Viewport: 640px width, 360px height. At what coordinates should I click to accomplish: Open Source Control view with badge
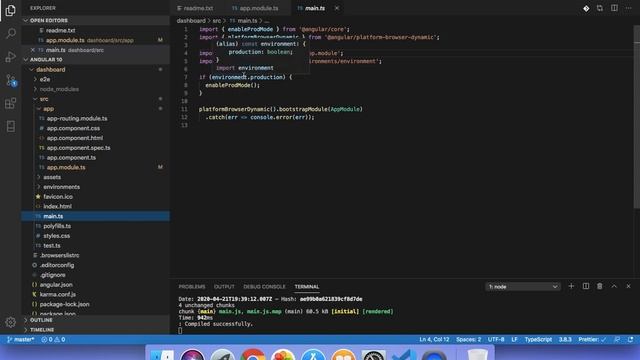11,80
